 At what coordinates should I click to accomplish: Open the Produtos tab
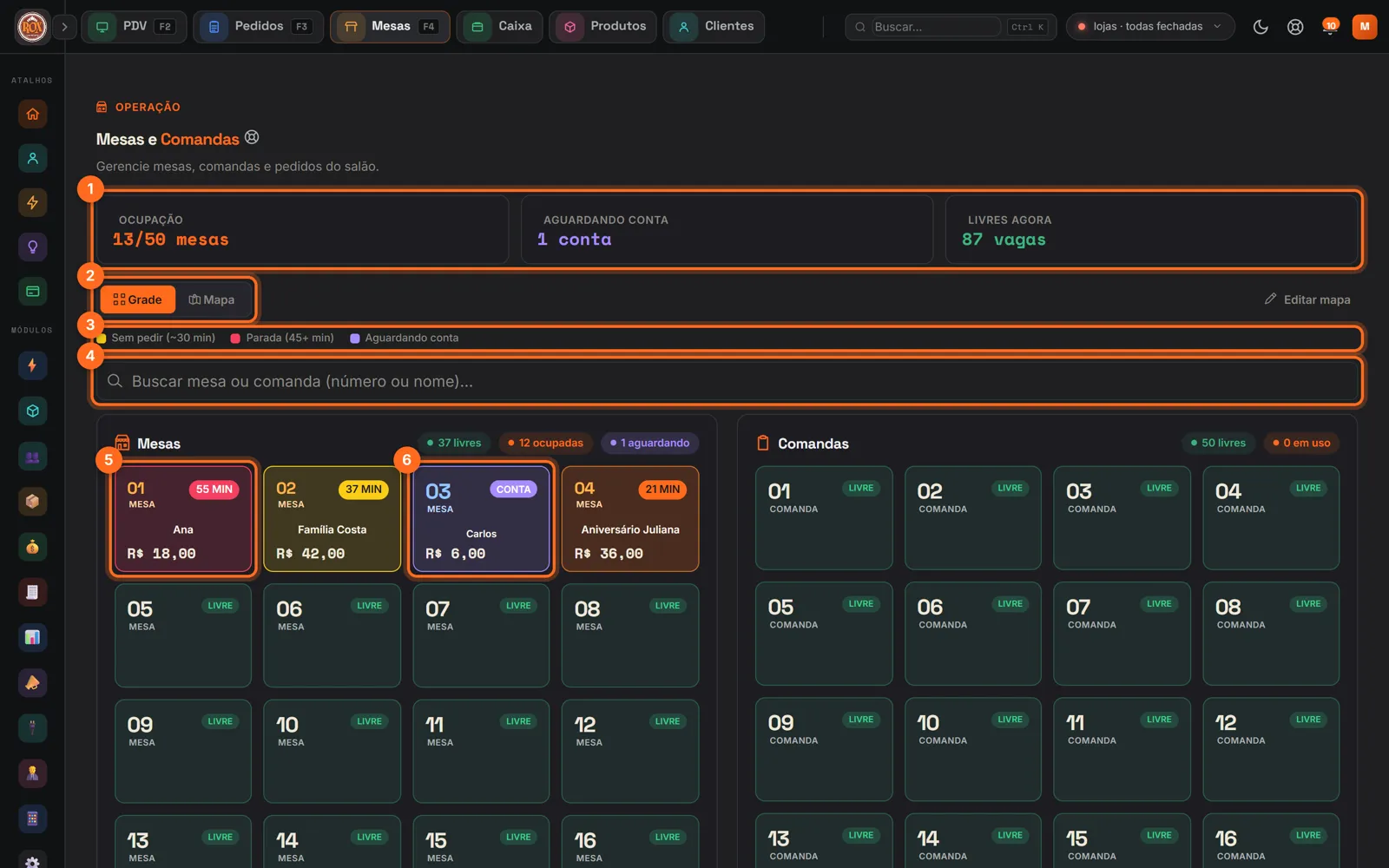tap(602, 27)
